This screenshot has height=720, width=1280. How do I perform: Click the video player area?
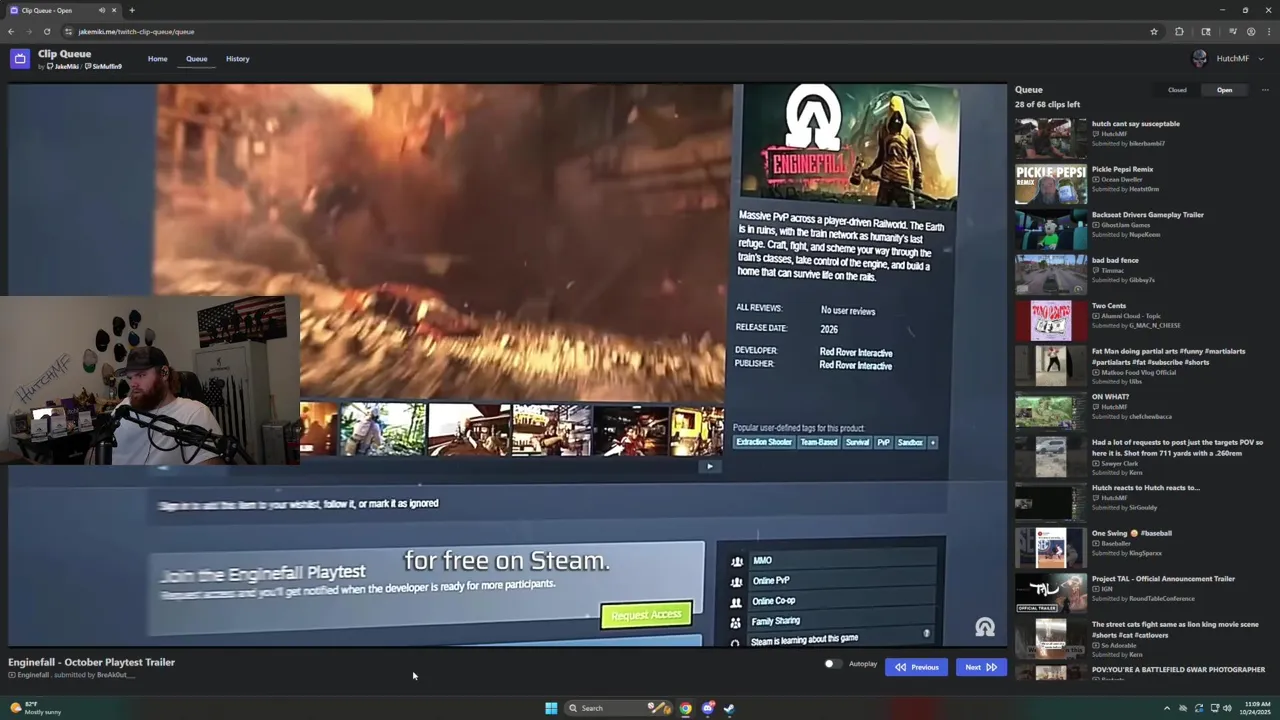(507, 365)
